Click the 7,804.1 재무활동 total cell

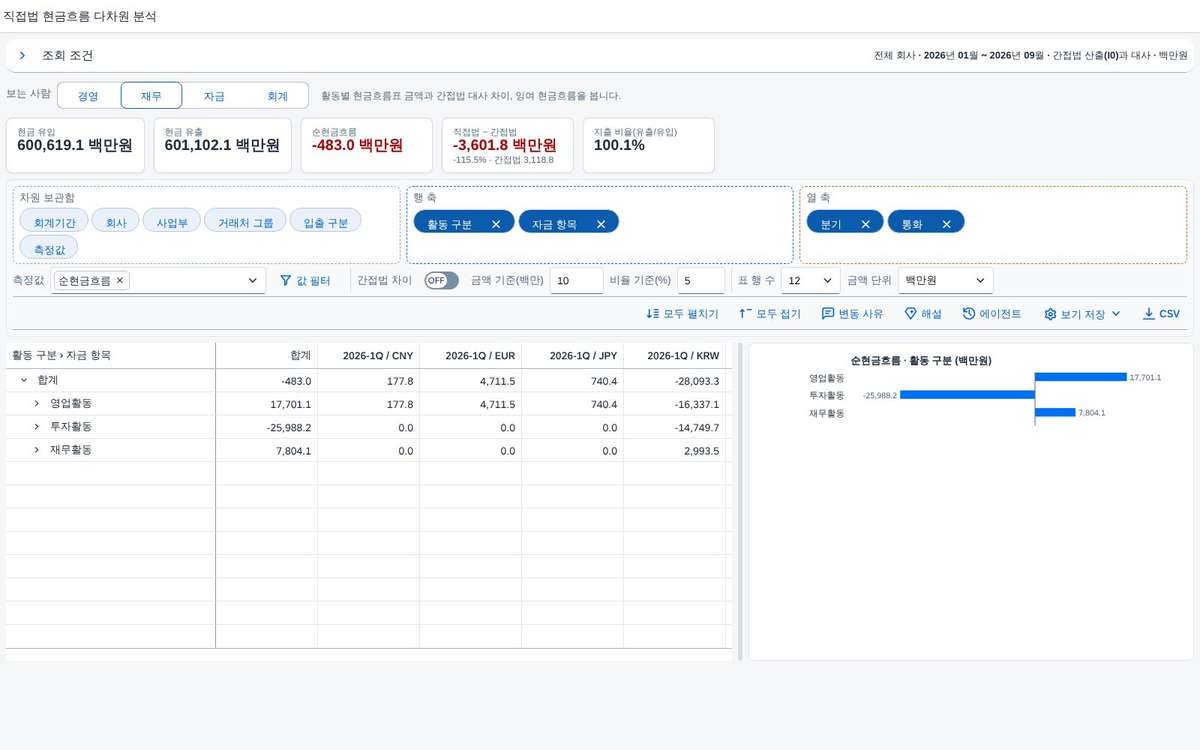click(266, 450)
